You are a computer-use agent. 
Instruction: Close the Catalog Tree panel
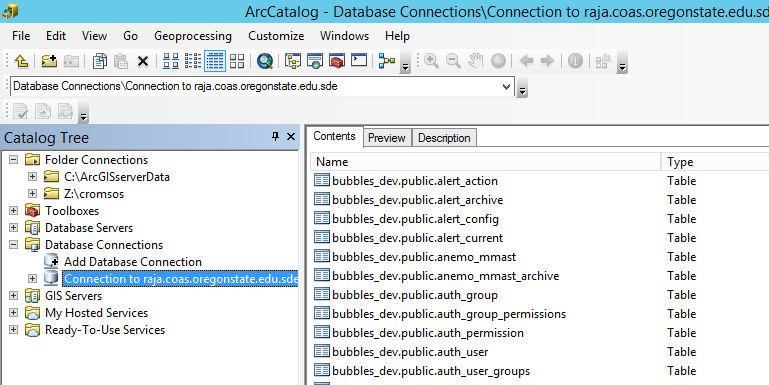(x=291, y=137)
